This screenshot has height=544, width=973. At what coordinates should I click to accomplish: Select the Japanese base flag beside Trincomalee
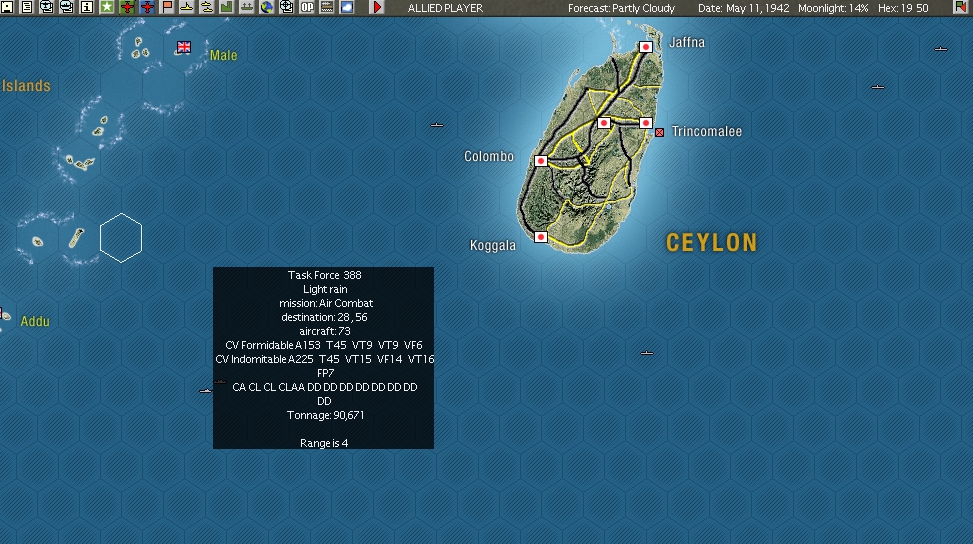(x=645, y=123)
